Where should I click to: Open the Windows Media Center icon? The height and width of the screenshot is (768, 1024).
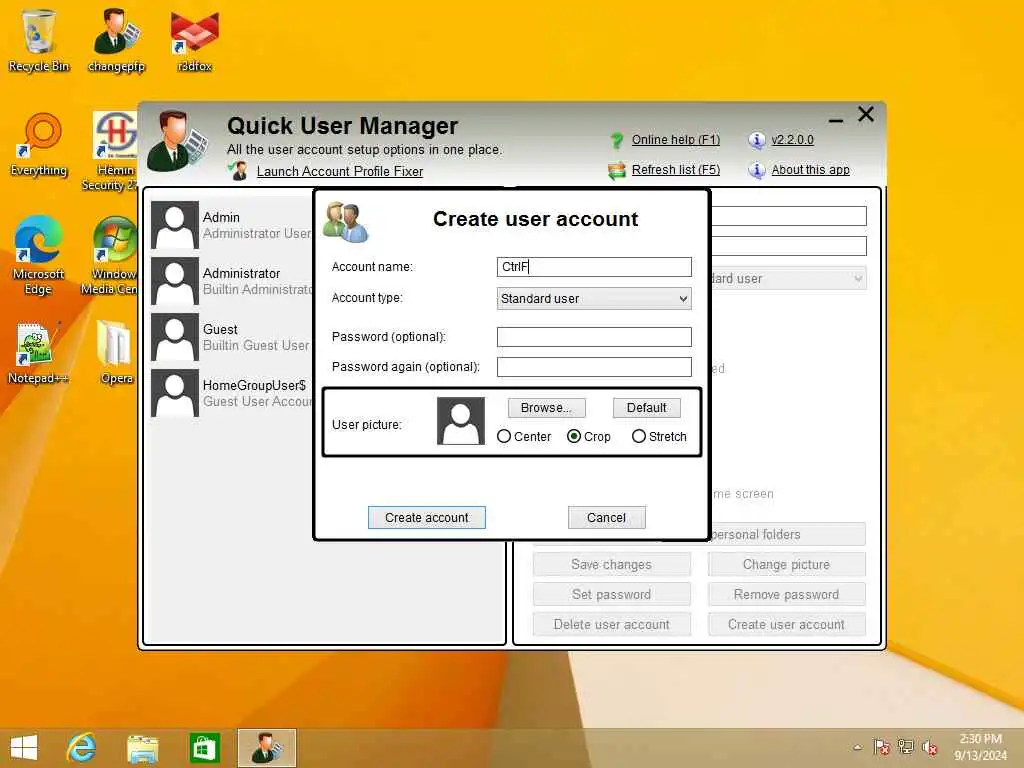[112, 255]
